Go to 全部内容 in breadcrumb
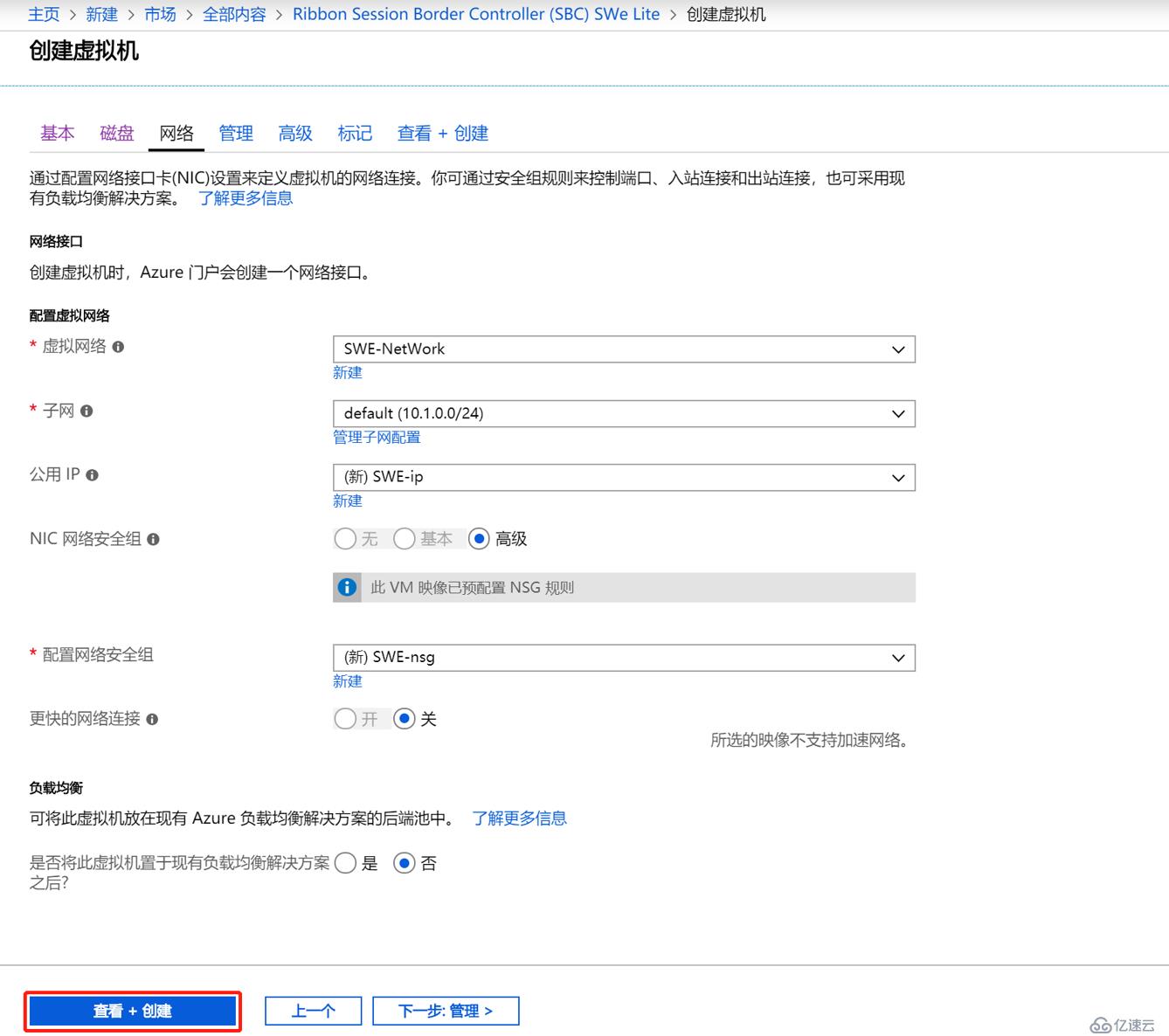This screenshot has height=1036, width=1169. (x=234, y=14)
